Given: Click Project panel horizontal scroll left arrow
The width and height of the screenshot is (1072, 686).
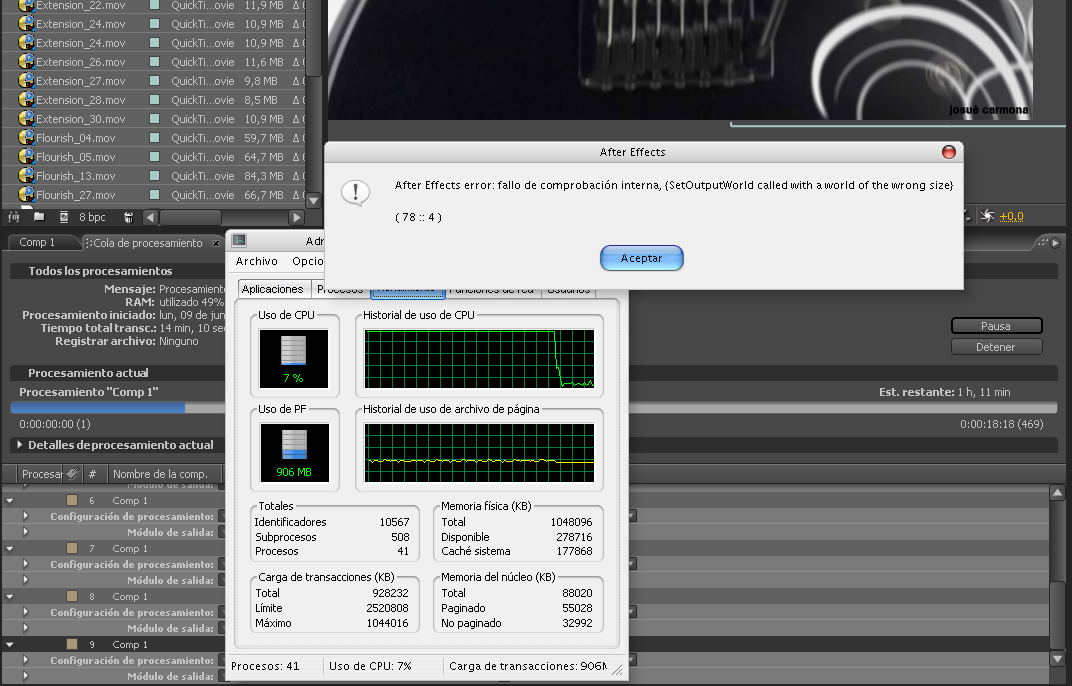Looking at the screenshot, I should [x=150, y=217].
